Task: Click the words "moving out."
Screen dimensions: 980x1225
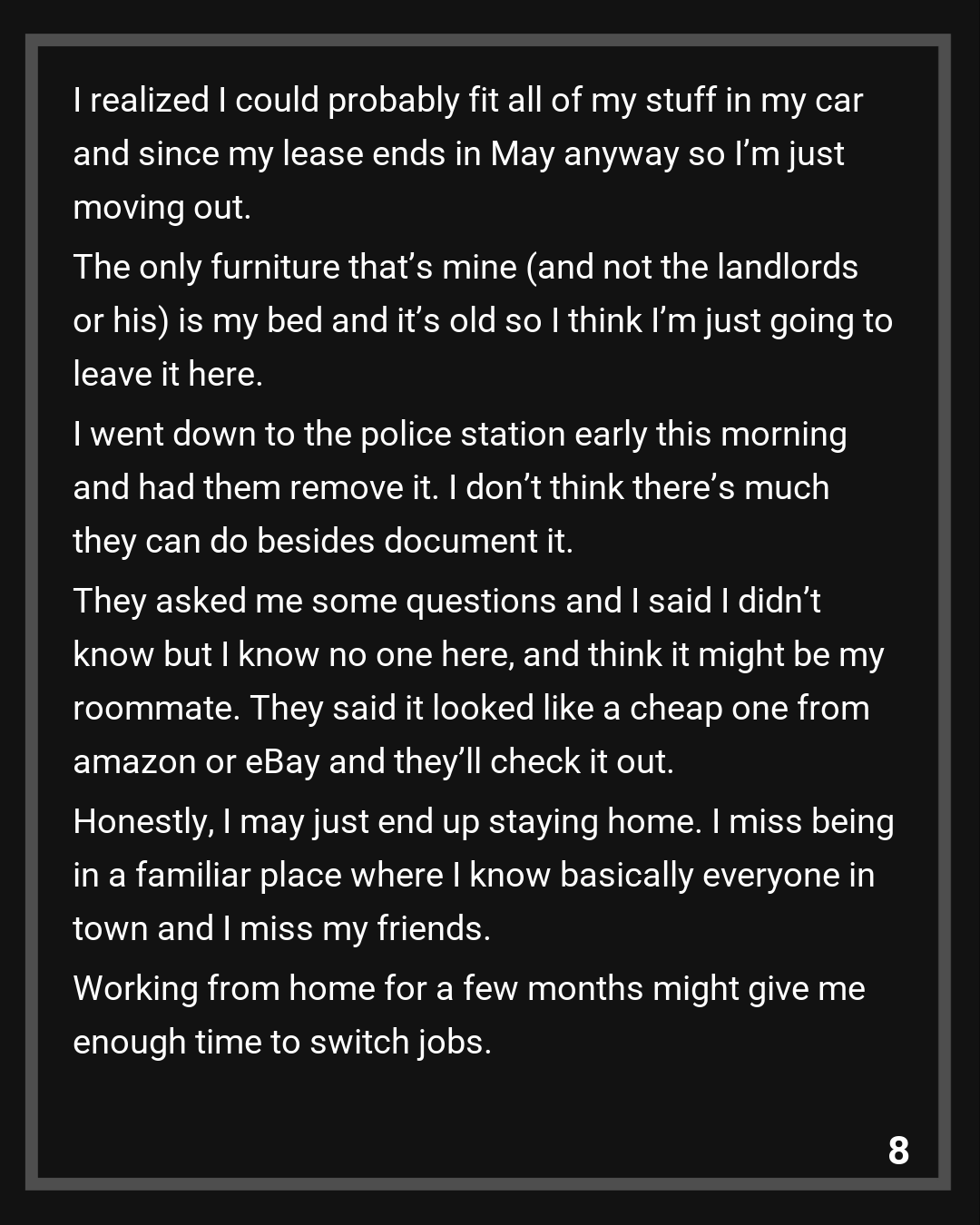Action: (x=162, y=208)
